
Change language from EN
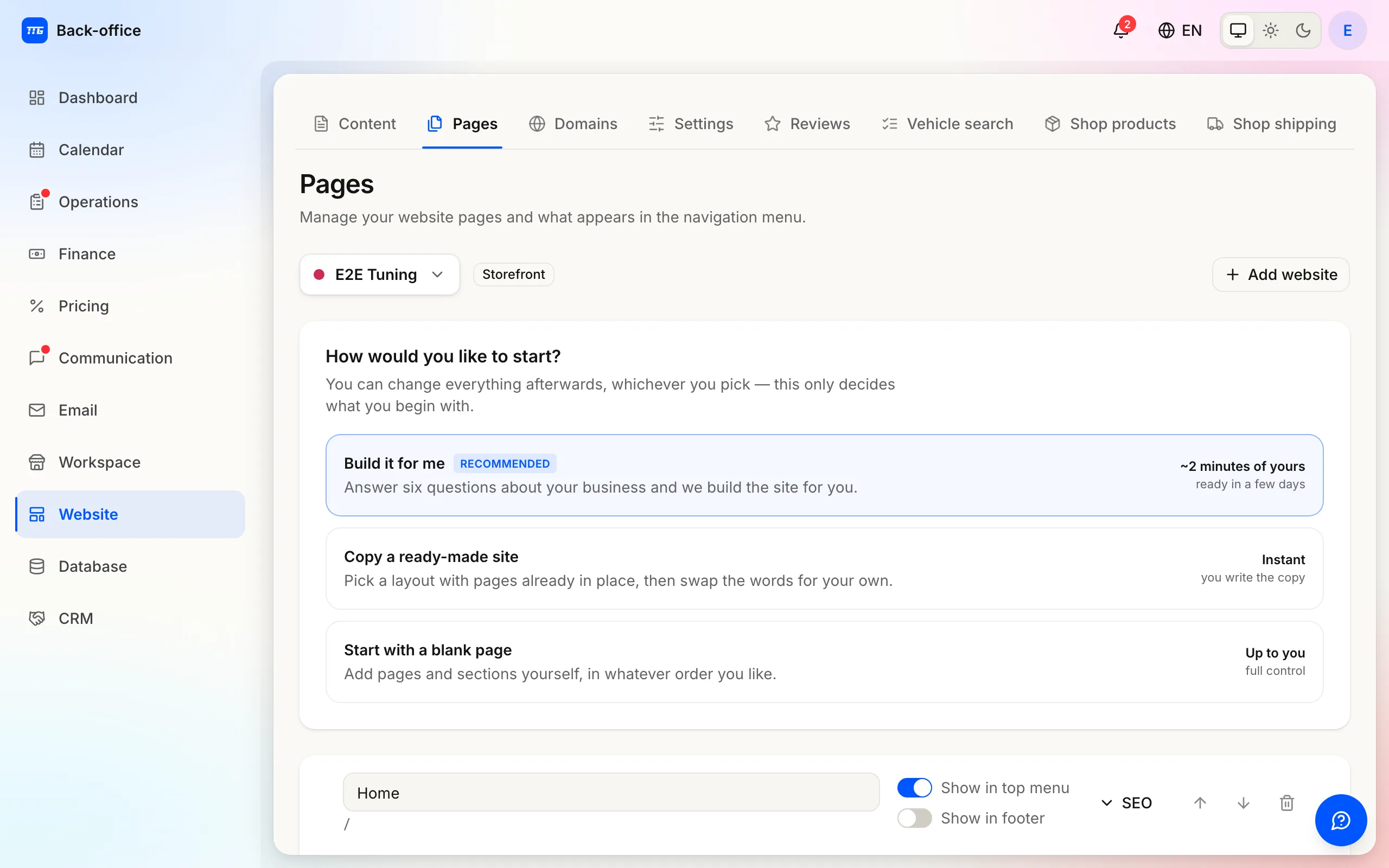pyautogui.click(x=1180, y=30)
